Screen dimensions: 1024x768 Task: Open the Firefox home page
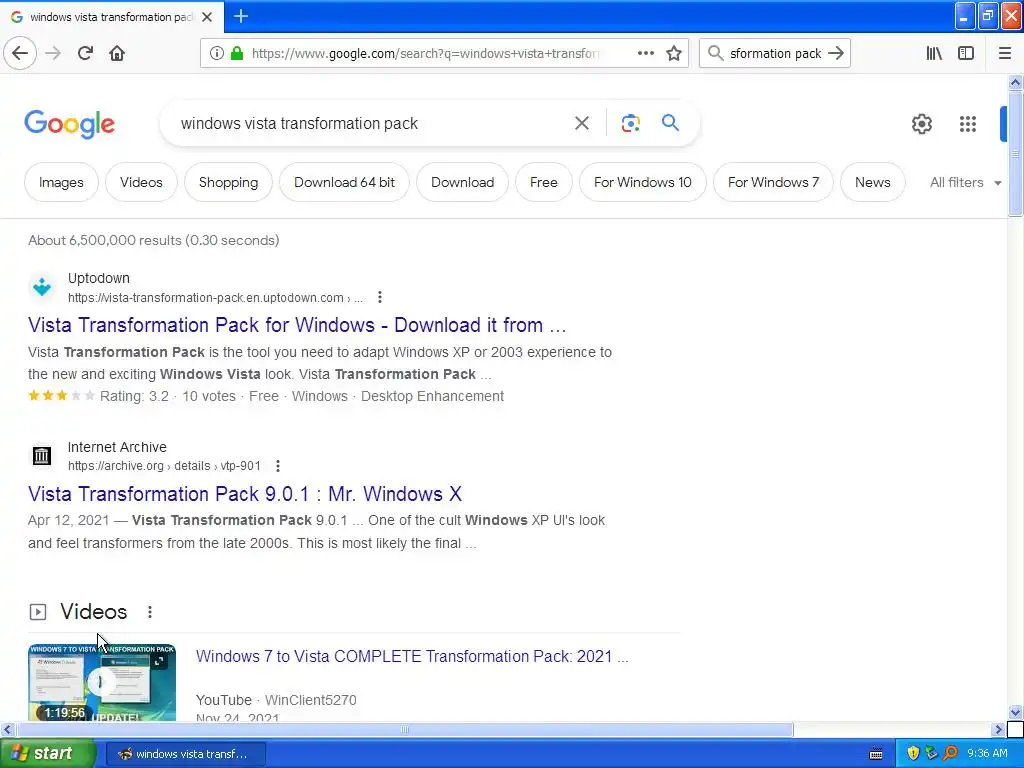coord(117,53)
